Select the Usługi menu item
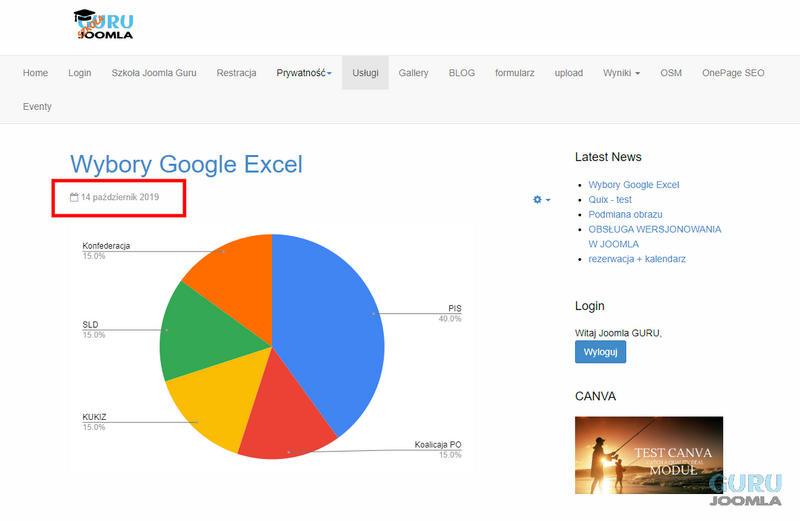This screenshot has width=800, height=521. click(x=365, y=73)
